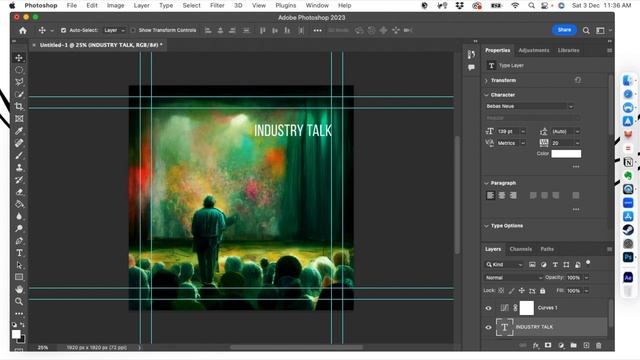Select the Paint Bucket tool
Screen dimensions: 640x360
(19, 204)
